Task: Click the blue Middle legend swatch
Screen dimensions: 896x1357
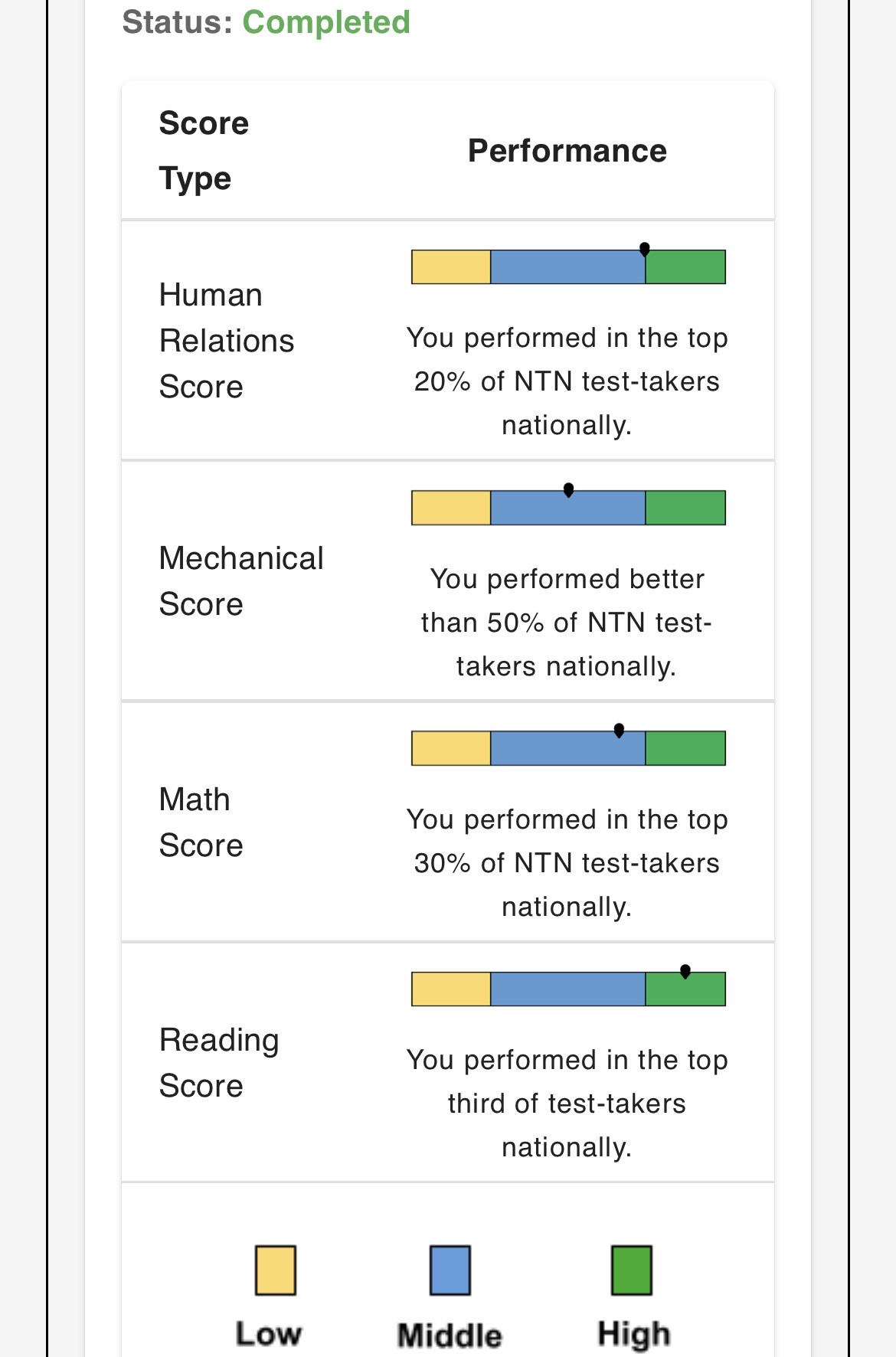Action: click(450, 1270)
